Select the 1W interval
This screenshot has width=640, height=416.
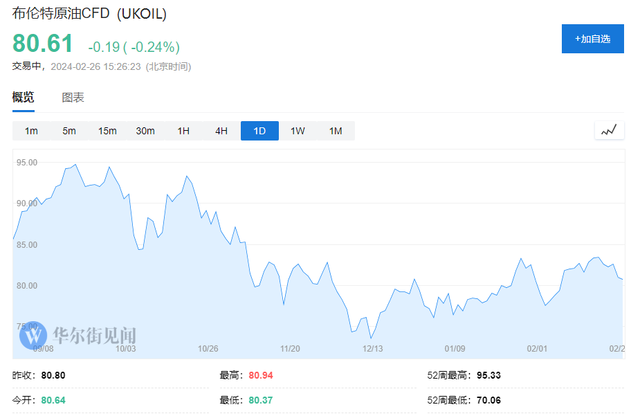[x=298, y=131]
